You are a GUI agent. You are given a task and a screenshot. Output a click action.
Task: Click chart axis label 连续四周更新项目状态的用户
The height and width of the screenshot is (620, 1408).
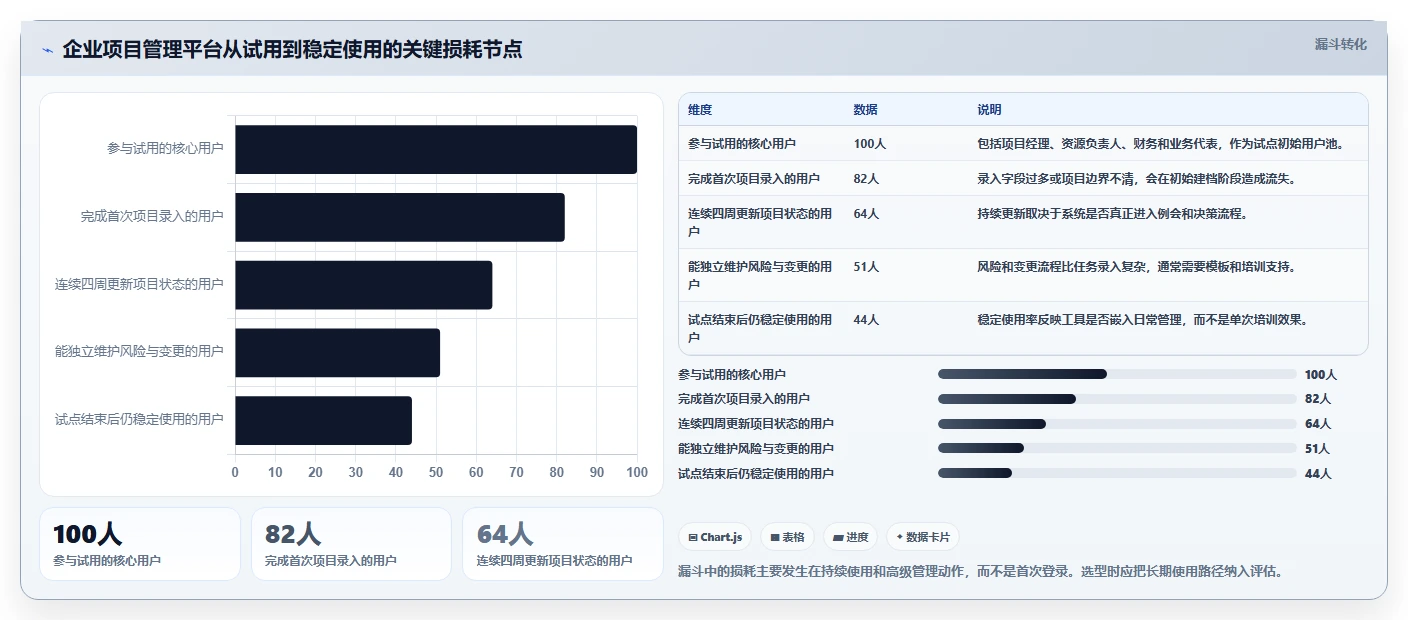pyautogui.click(x=139, y=285)
